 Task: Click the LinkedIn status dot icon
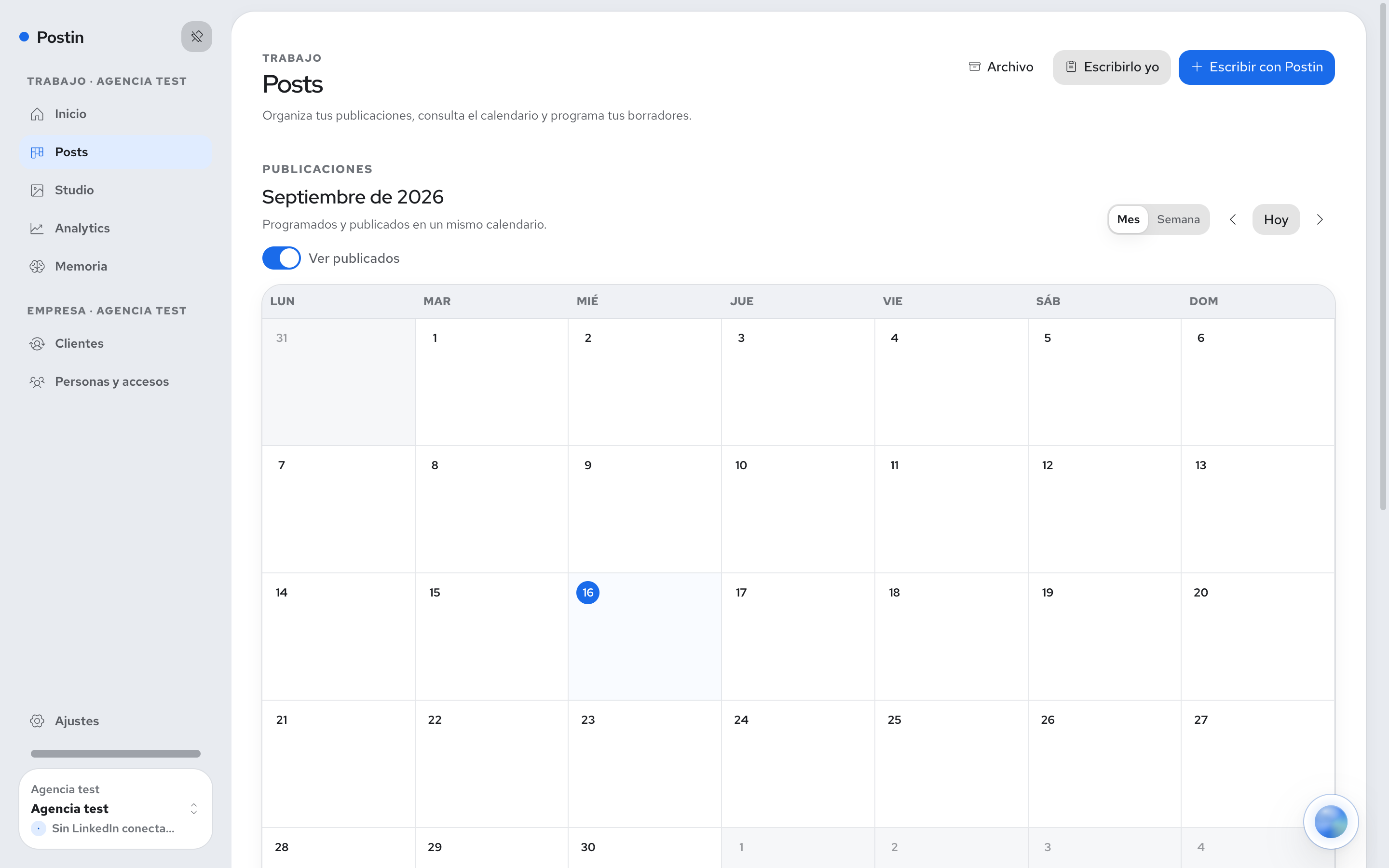coord(39,828)
